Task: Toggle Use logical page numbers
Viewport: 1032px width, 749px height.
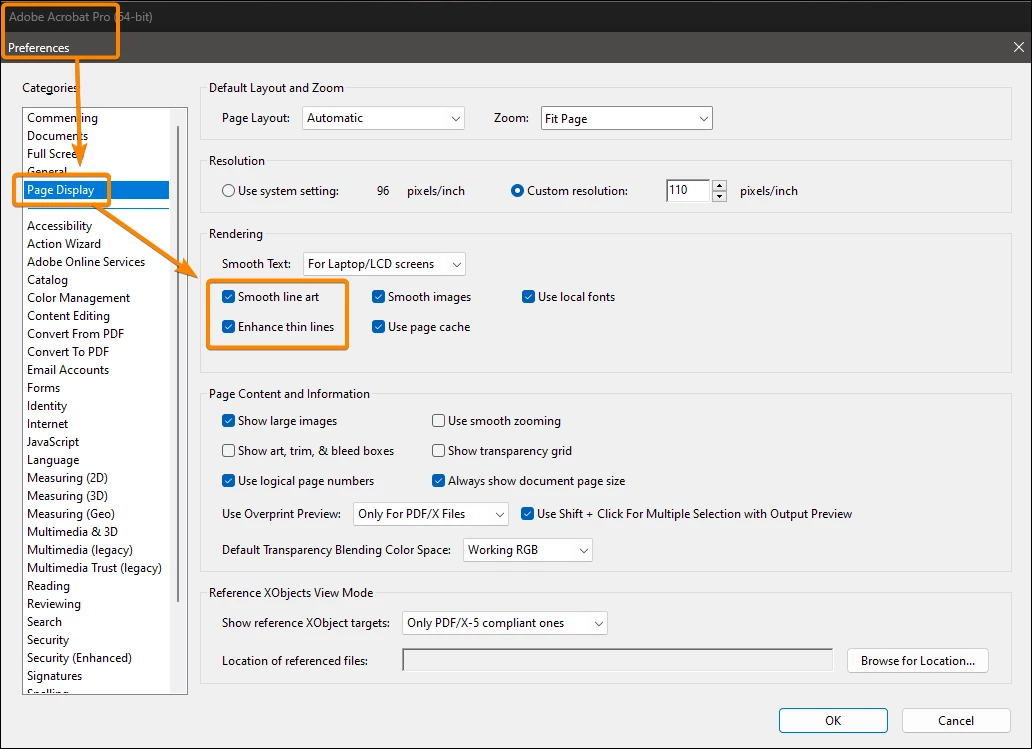Action: pos(228,480)
